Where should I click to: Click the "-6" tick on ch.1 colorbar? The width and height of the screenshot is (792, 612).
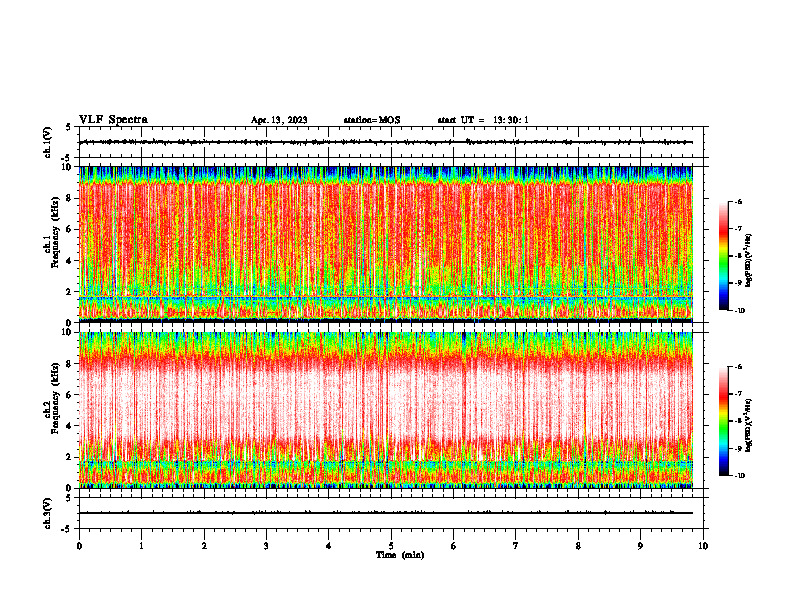(738, 201)
